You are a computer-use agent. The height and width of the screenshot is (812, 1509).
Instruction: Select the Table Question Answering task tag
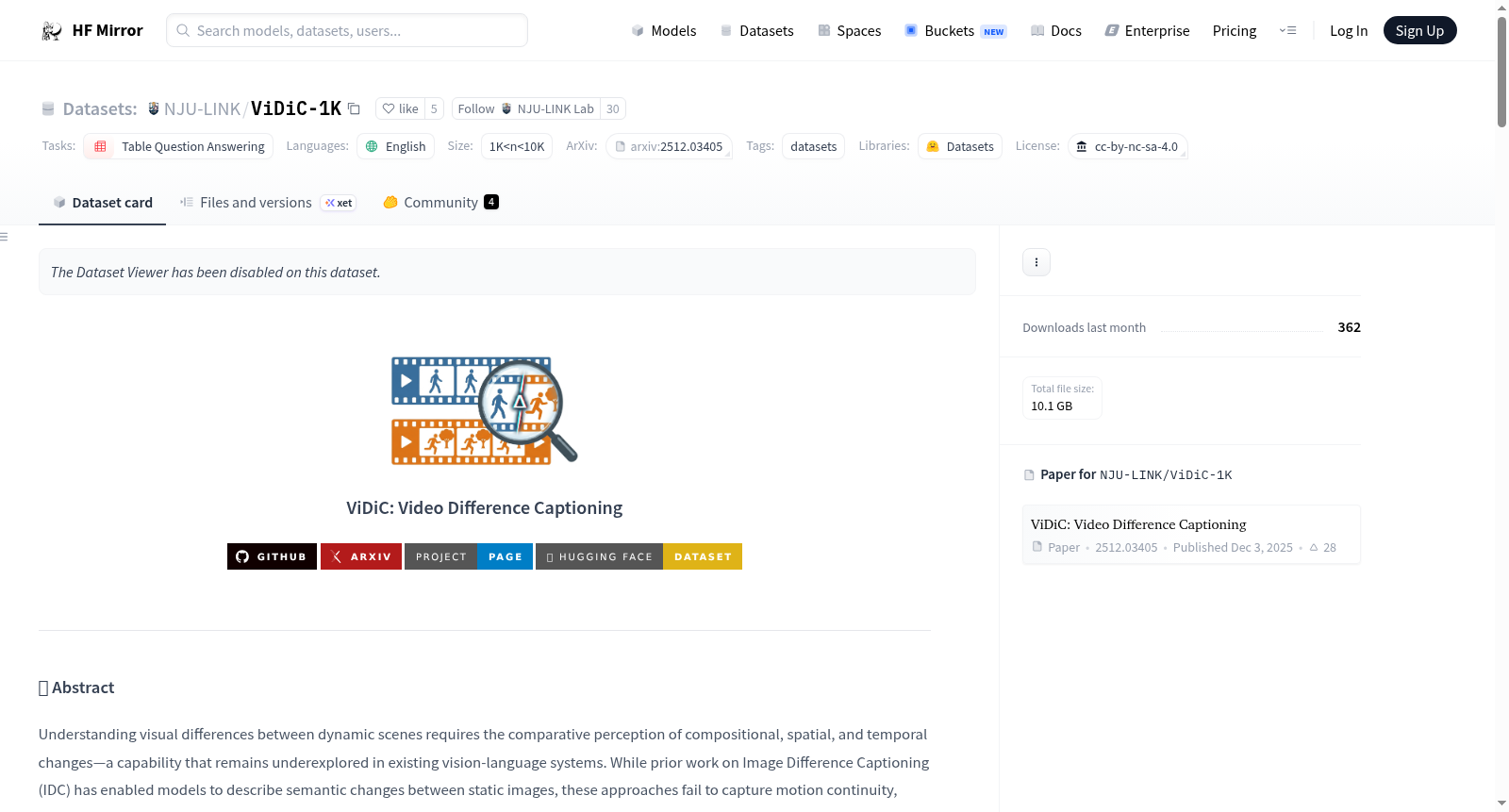pyautogui.click(x=178, y=146)
